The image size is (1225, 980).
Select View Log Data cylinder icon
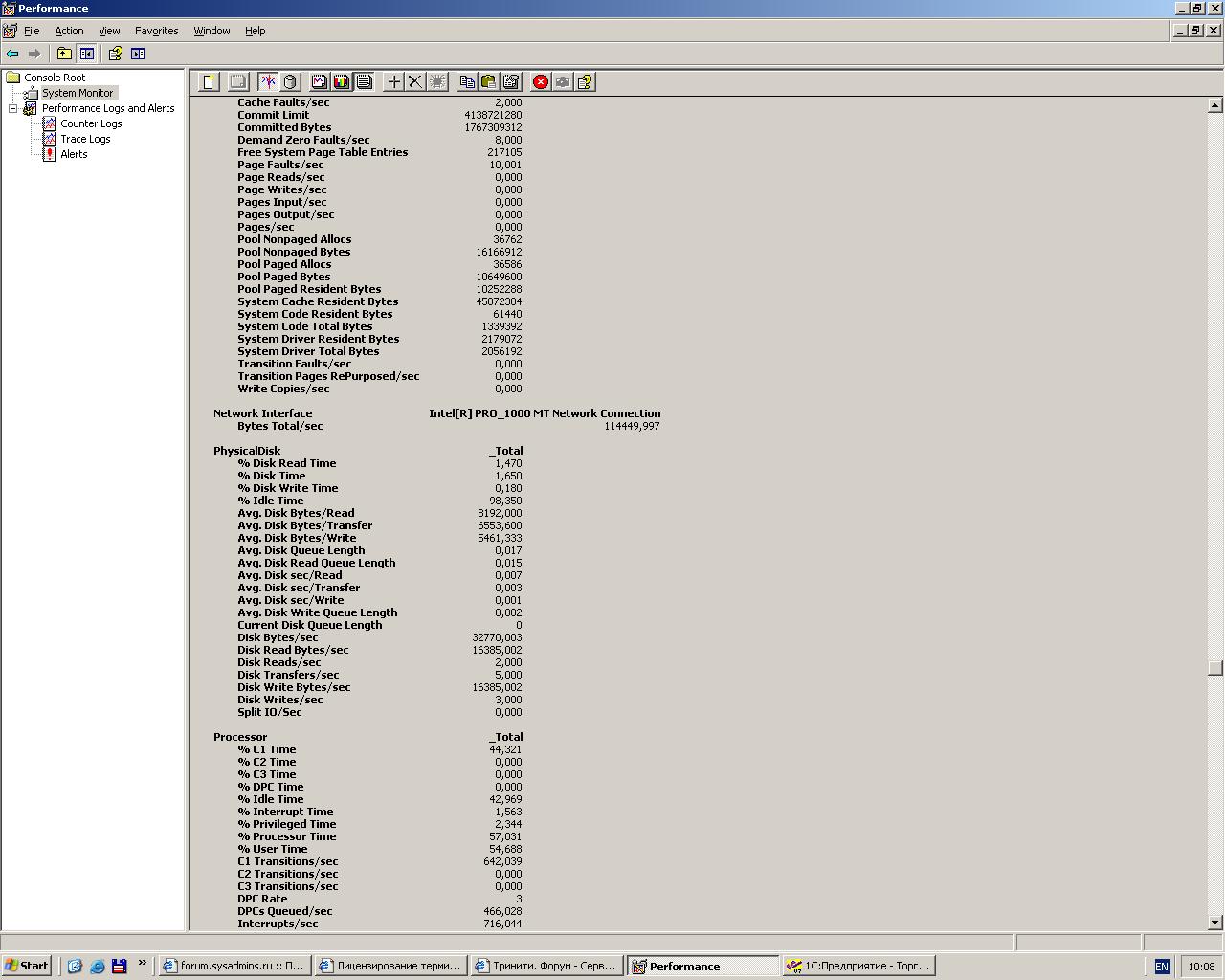pyautogui.click(x=291, y=82)
